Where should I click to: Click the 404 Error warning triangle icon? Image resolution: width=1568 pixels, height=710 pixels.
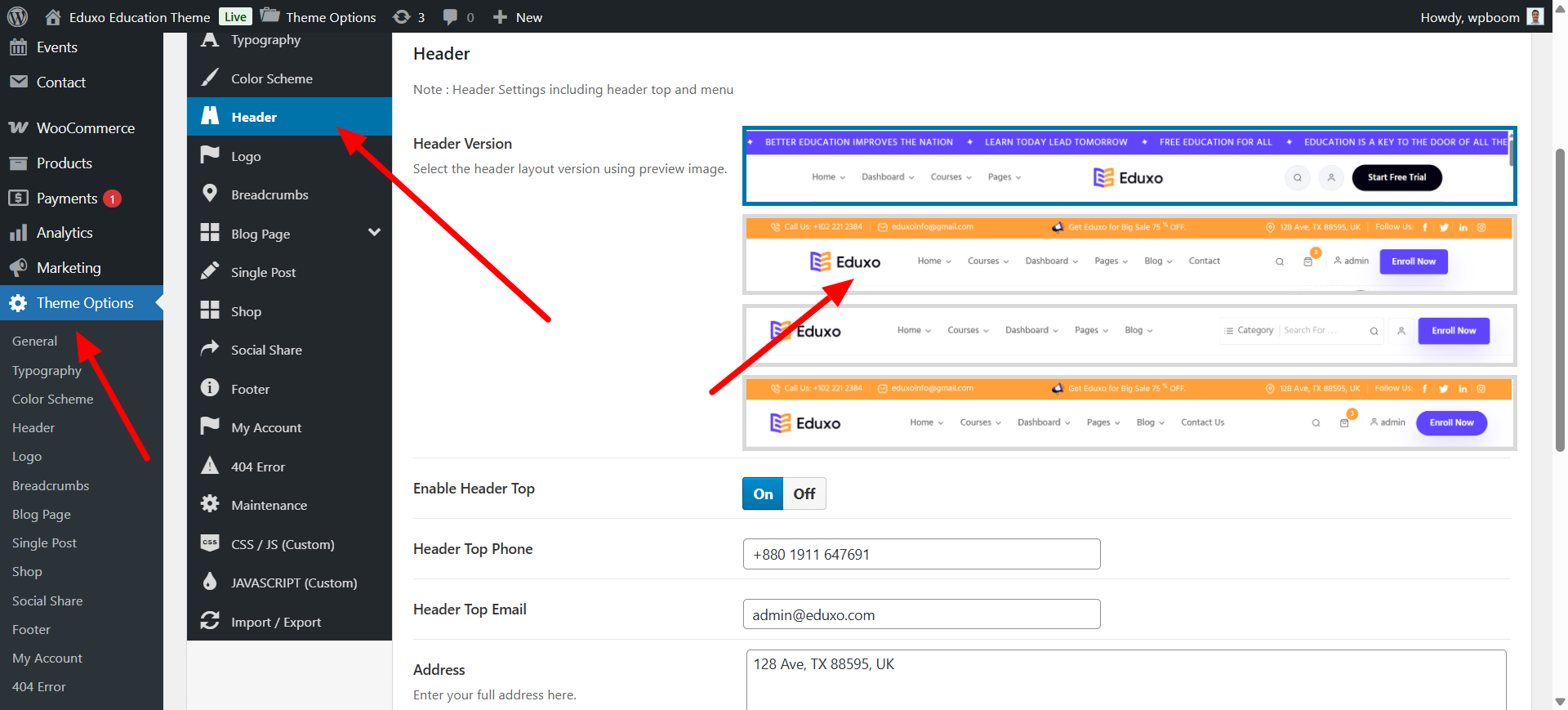[210, 465]
